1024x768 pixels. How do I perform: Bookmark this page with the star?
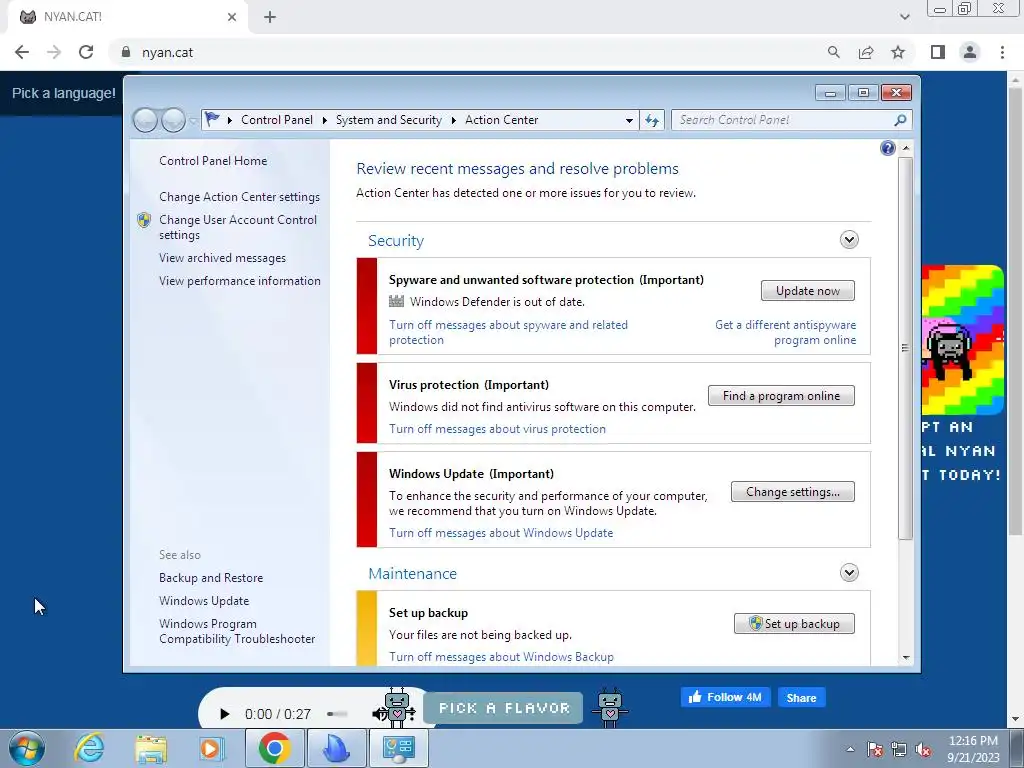898,52
